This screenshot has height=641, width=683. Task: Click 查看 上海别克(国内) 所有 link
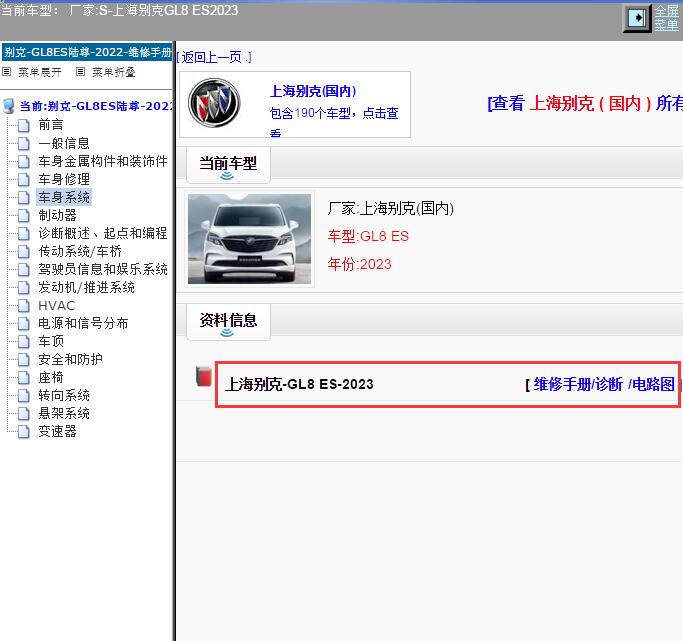(x=585, y=104)
